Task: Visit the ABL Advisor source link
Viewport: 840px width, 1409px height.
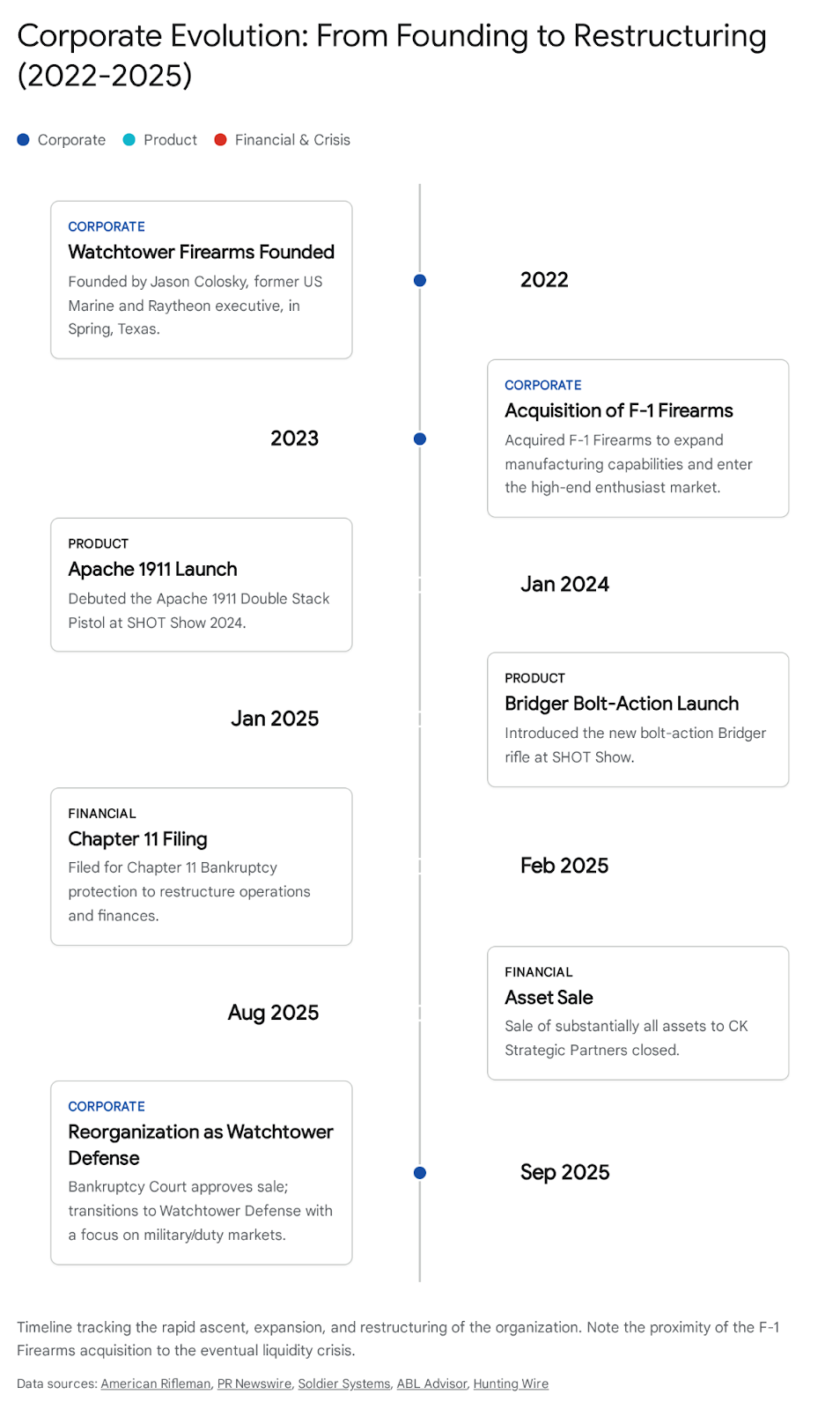Action: [431, 1384]
